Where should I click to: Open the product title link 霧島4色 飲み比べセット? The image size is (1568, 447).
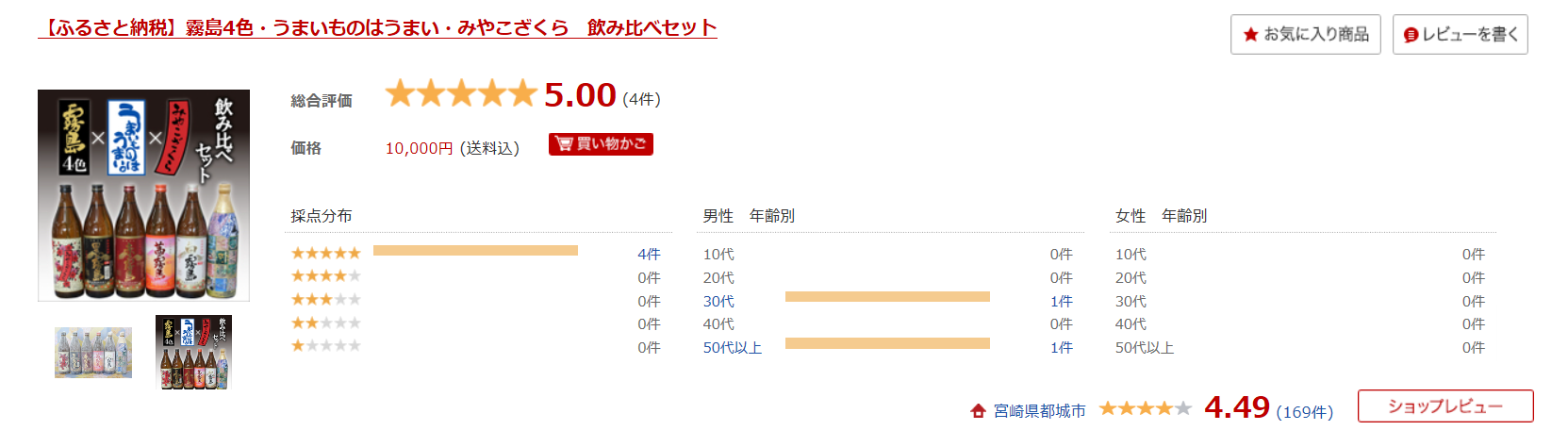click(x=378, y=28)
